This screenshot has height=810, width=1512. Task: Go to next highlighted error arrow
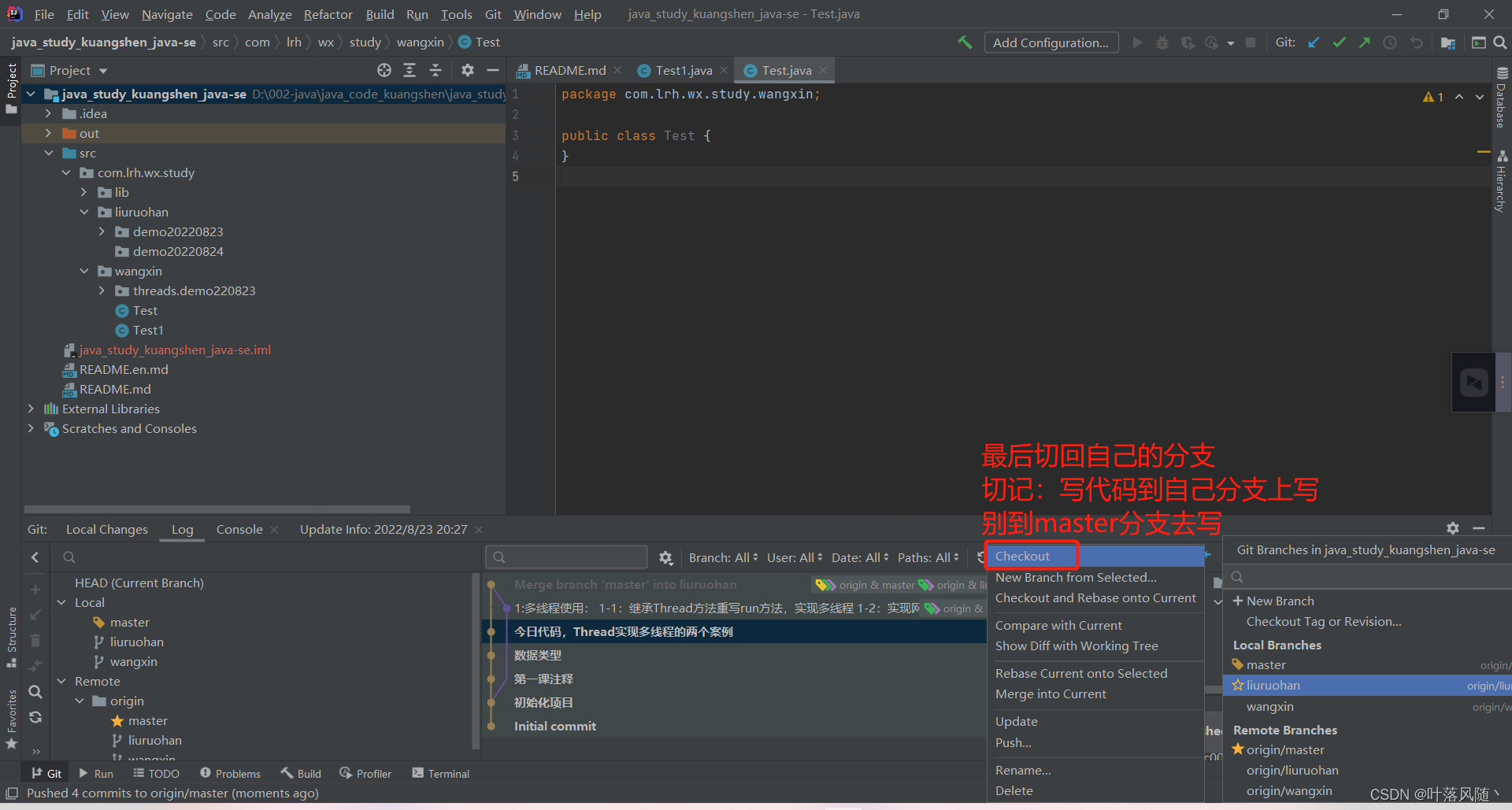[x=1480, y=97]
